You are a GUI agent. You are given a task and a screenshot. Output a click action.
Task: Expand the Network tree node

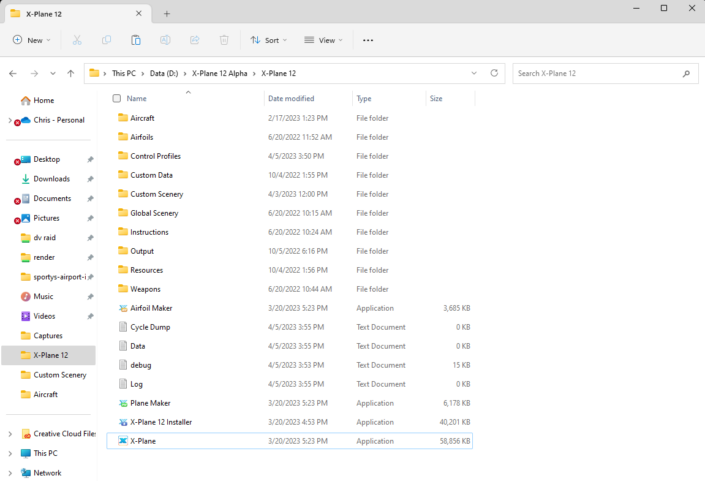tap(10, 473)
